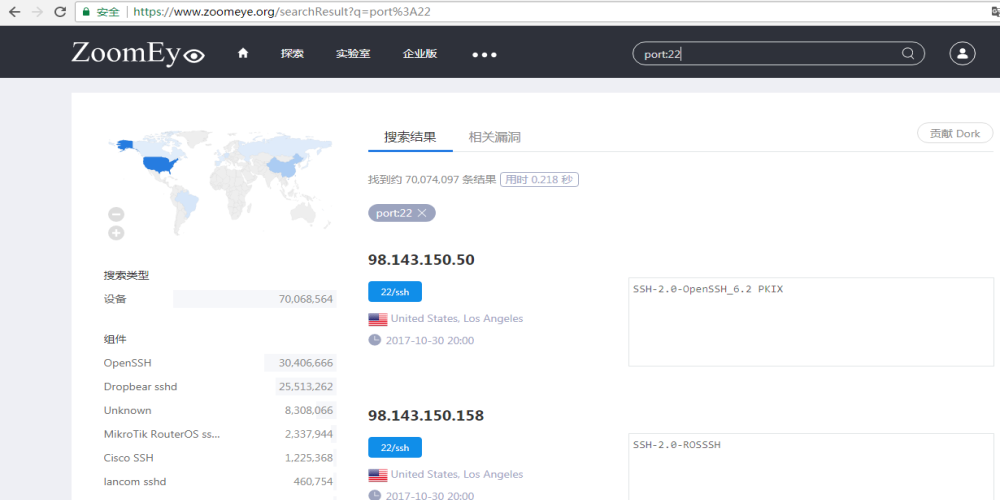Open the three-dots more menu
Viewport: 1000px width, 500px height.
(484, 55)
